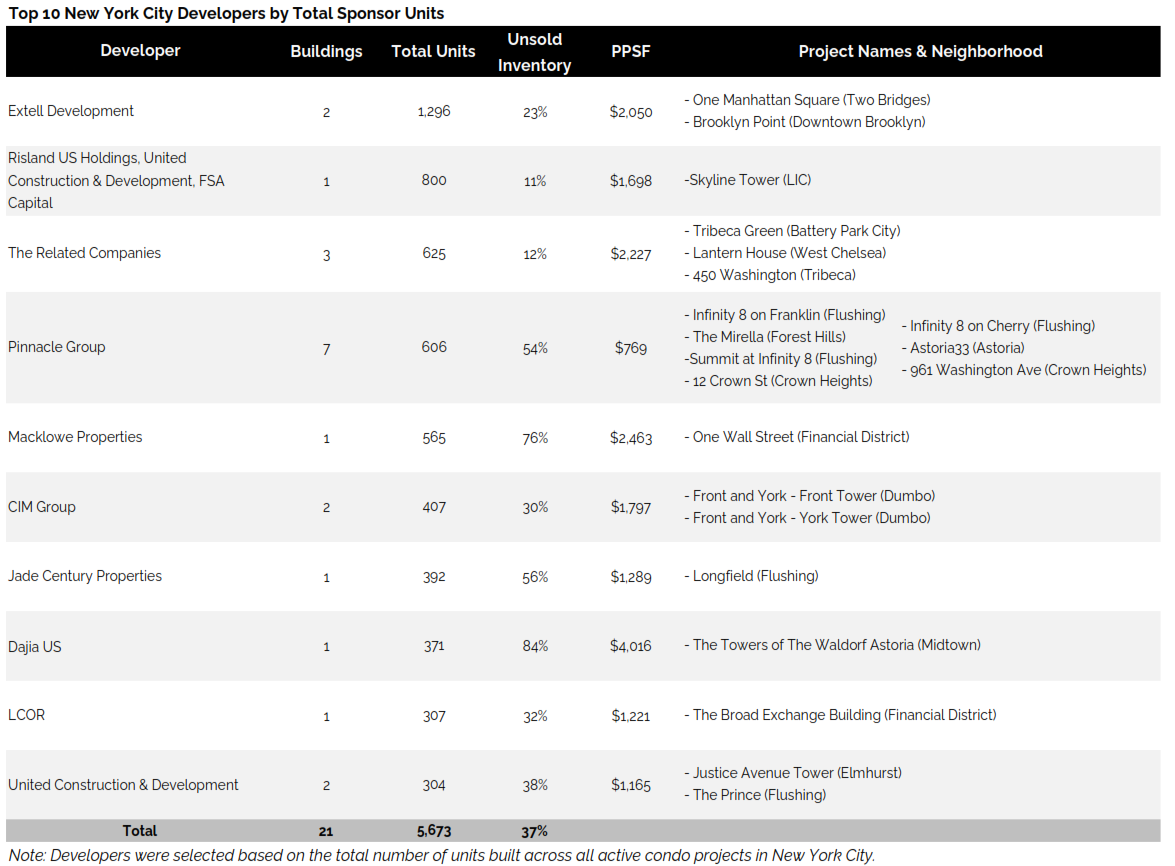Select the total units value '800'
Viewport: 1175px width, 866px height.
pos(434,180)
